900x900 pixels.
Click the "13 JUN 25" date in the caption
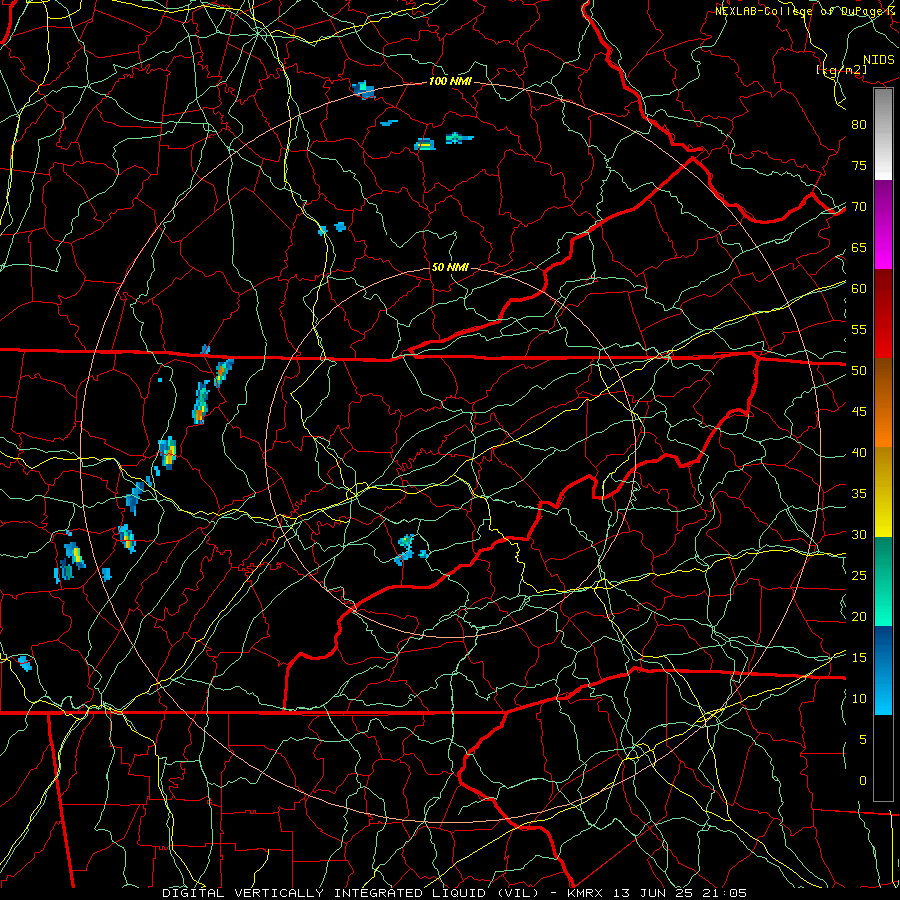[654, 893]
